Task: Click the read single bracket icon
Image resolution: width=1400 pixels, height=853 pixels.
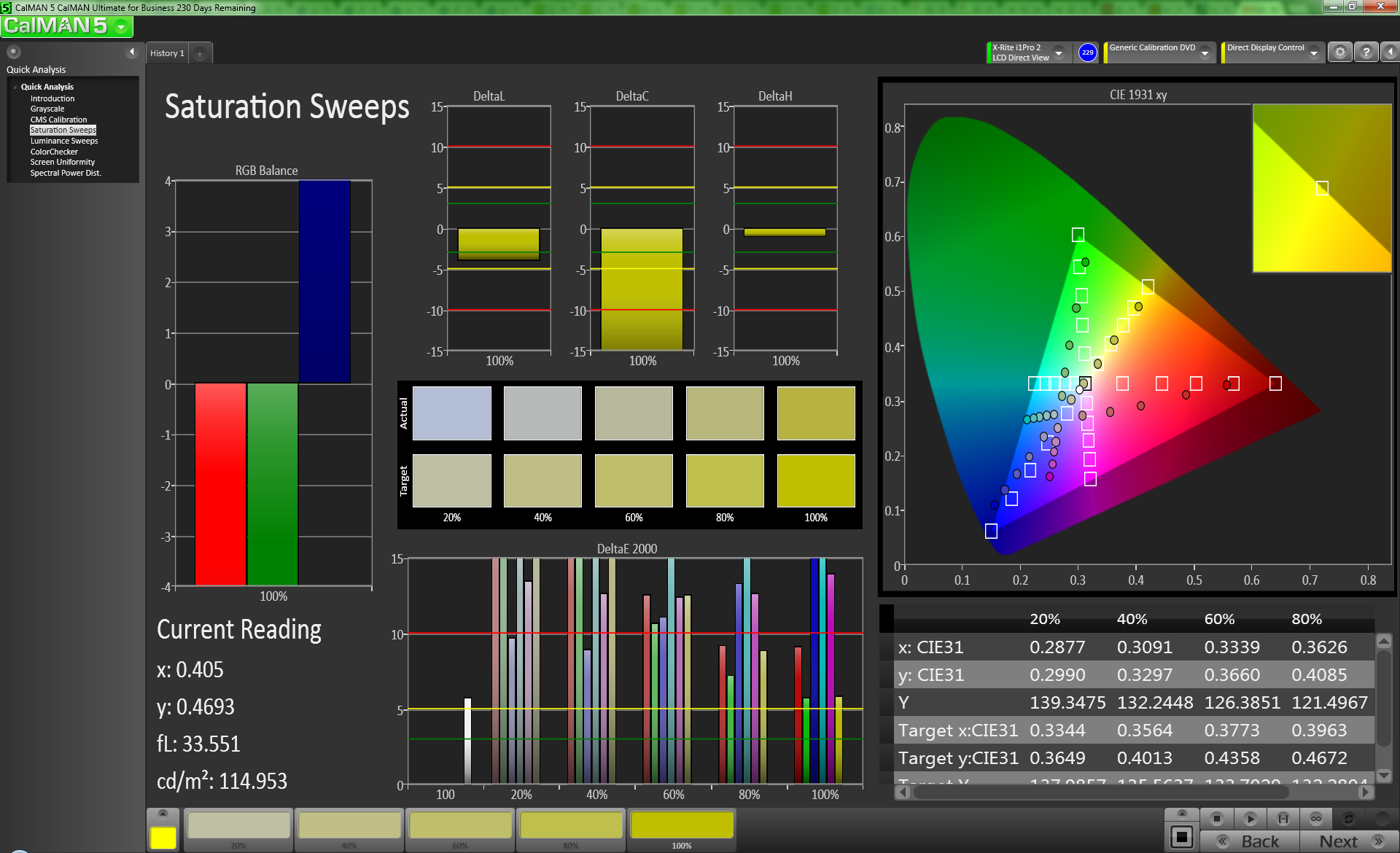Action: pyautogui.click(x=1283, y=818)
